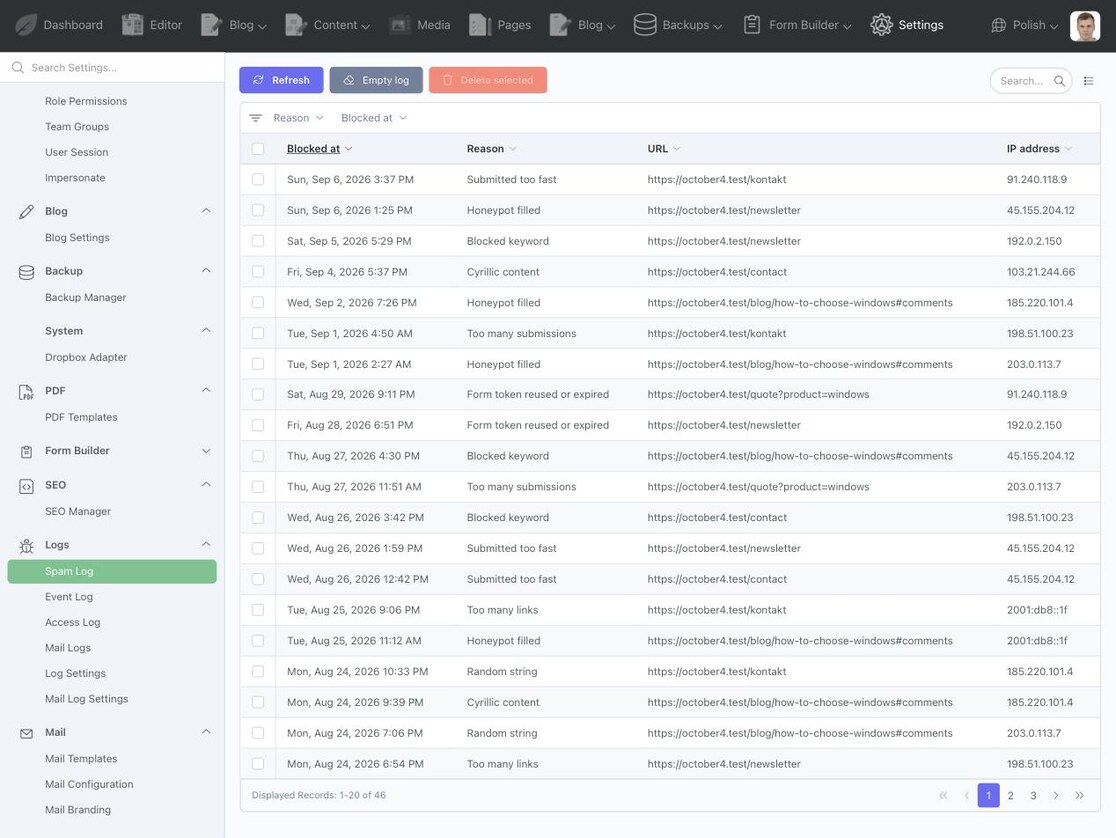
Task: Open the list setup icon beside search
Action: (1088, 80)
